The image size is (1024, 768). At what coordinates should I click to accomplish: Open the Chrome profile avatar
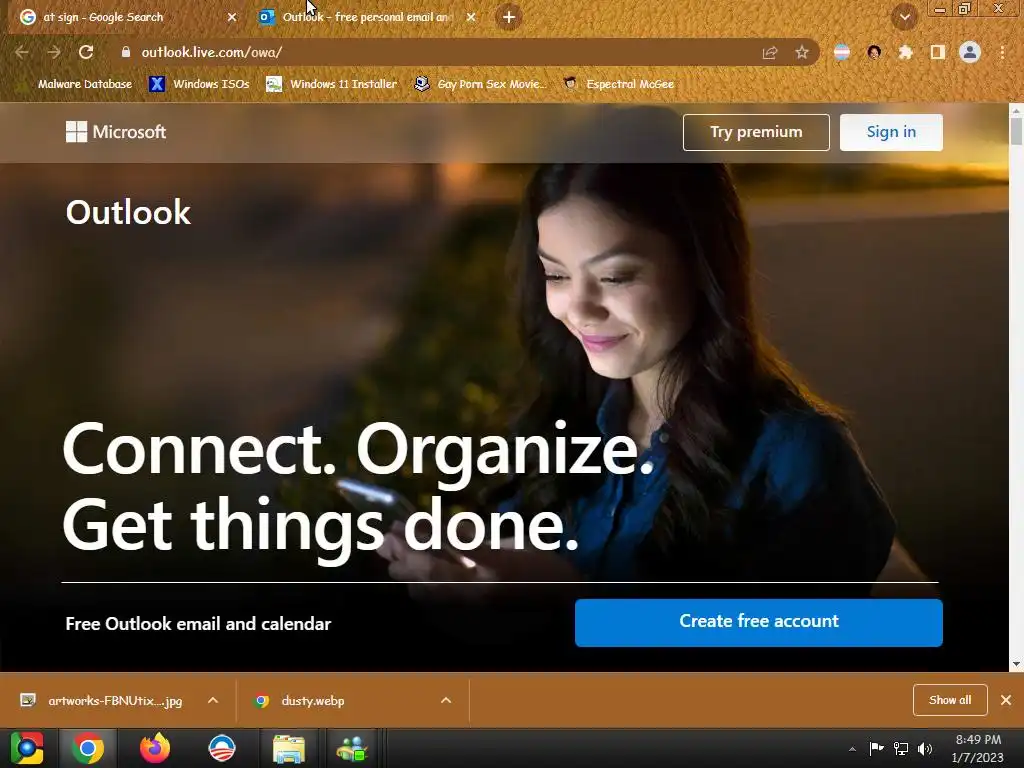click(970, 52)
